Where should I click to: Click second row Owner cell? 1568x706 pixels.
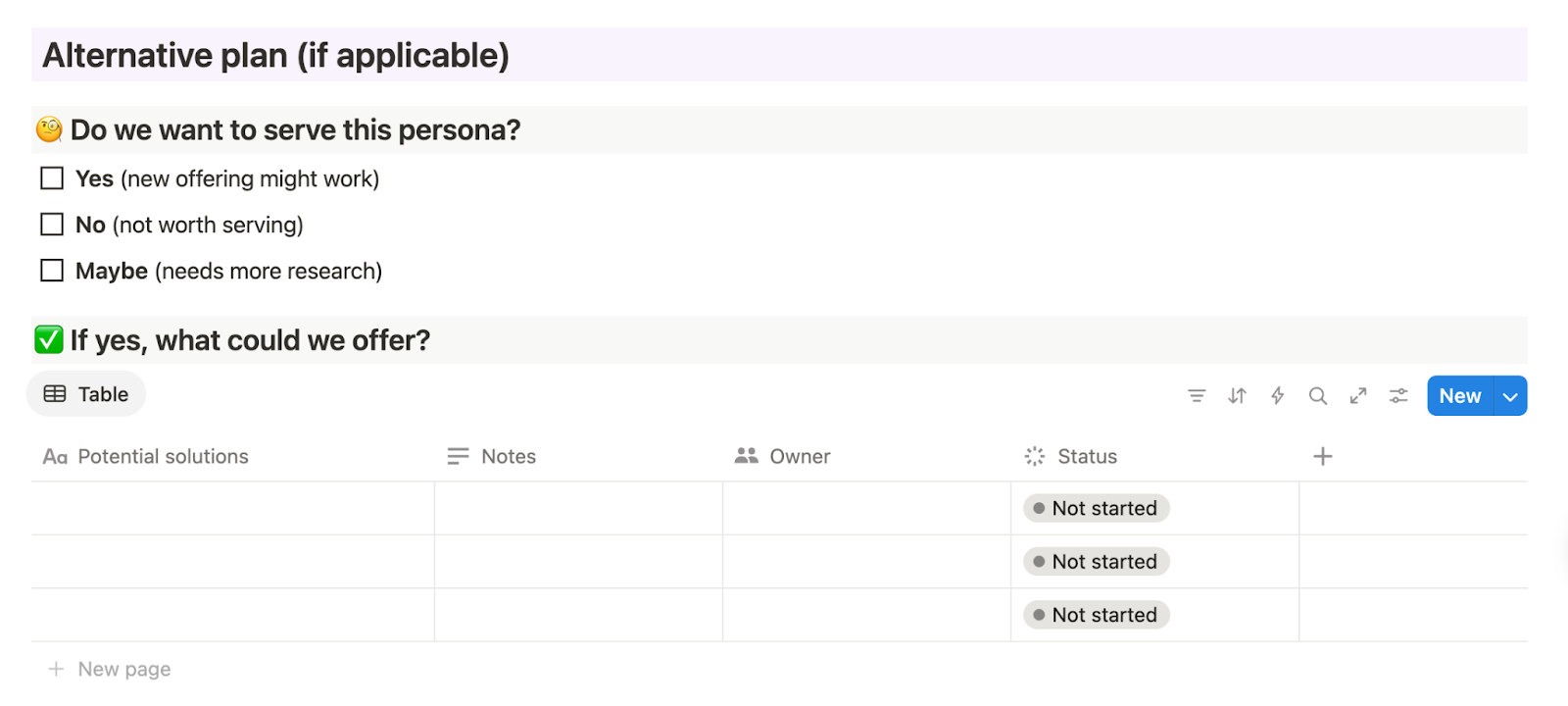tap(866, 562)
